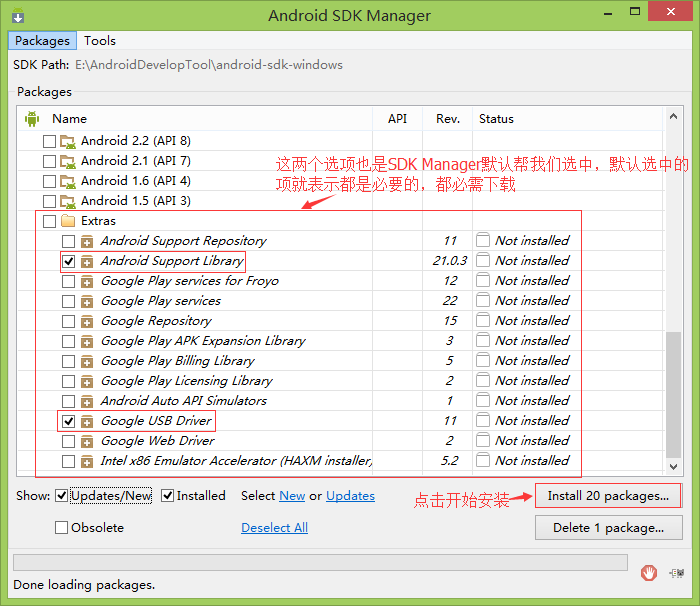Click the package icon for Google Play APK Expansion Library

click(x=87, y=342)
